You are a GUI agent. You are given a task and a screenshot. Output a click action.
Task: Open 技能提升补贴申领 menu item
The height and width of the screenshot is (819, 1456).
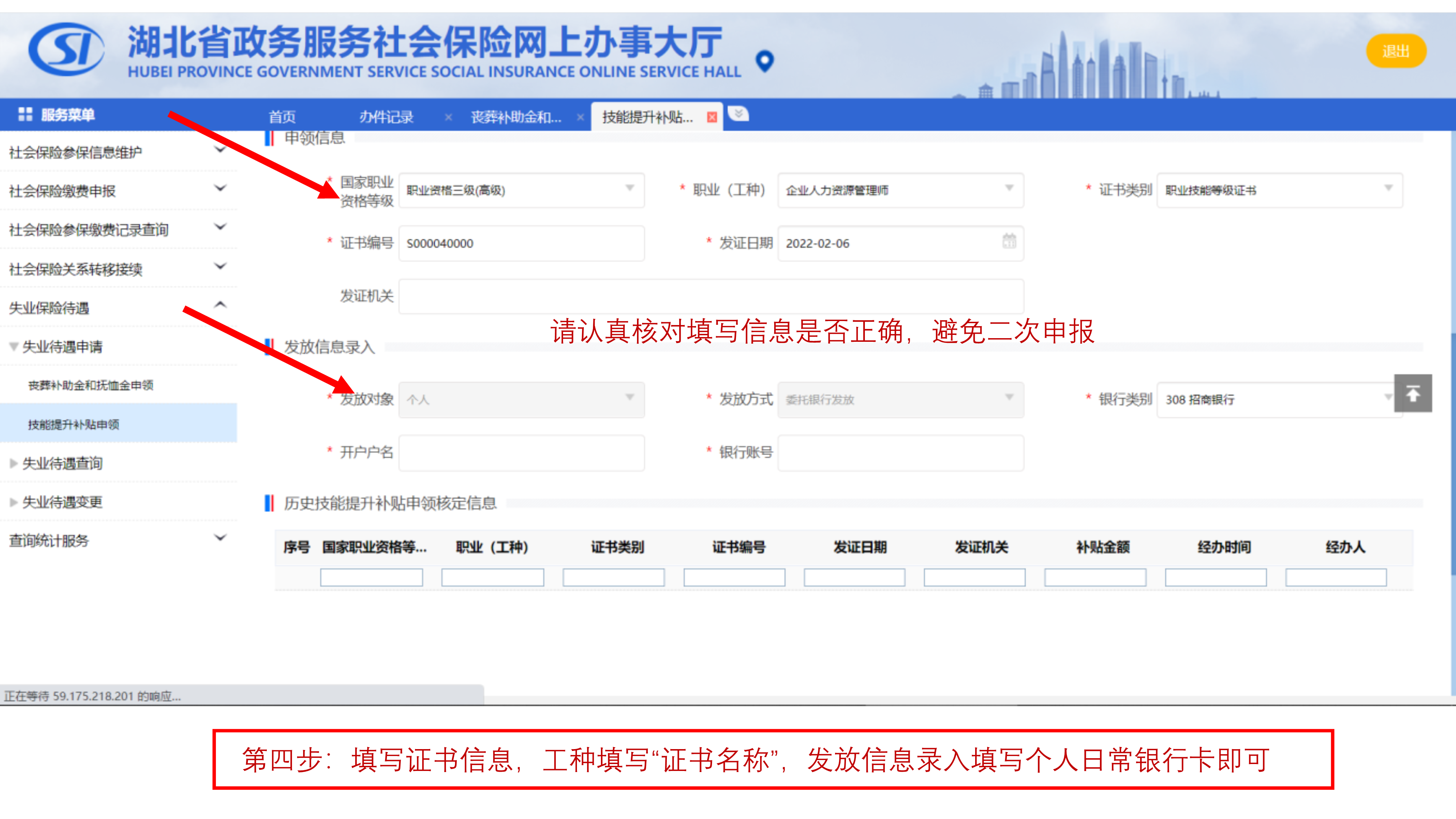118,424
